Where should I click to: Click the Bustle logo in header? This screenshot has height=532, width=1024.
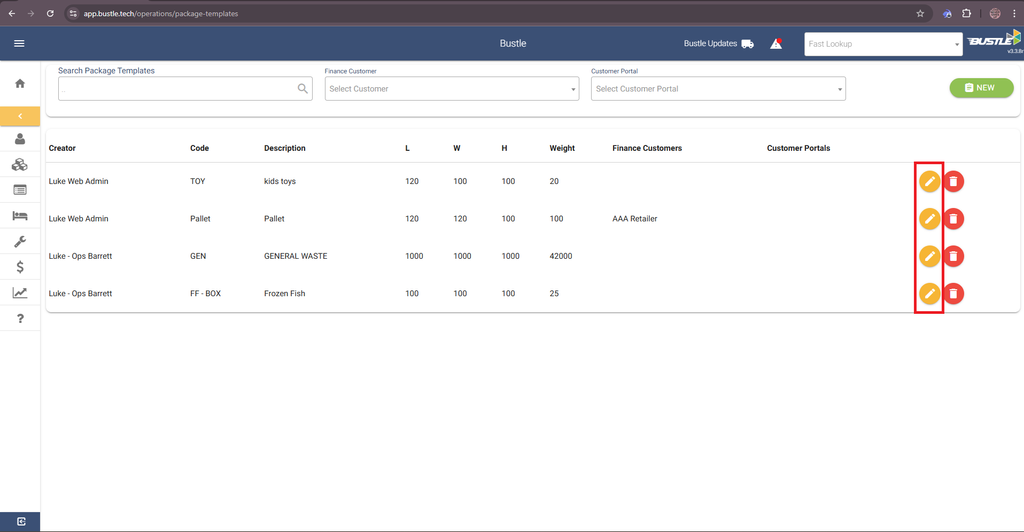[994, 40]
